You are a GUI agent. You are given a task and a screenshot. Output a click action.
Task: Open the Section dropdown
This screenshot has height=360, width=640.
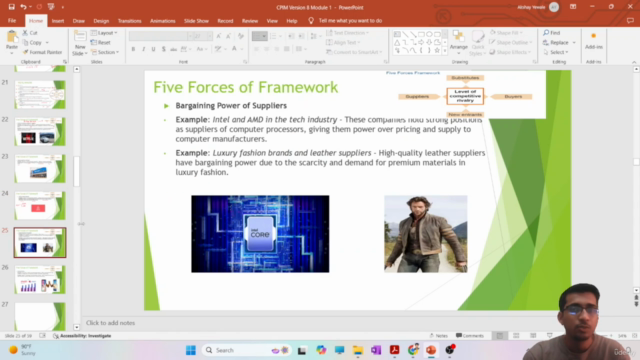[105, 52]
